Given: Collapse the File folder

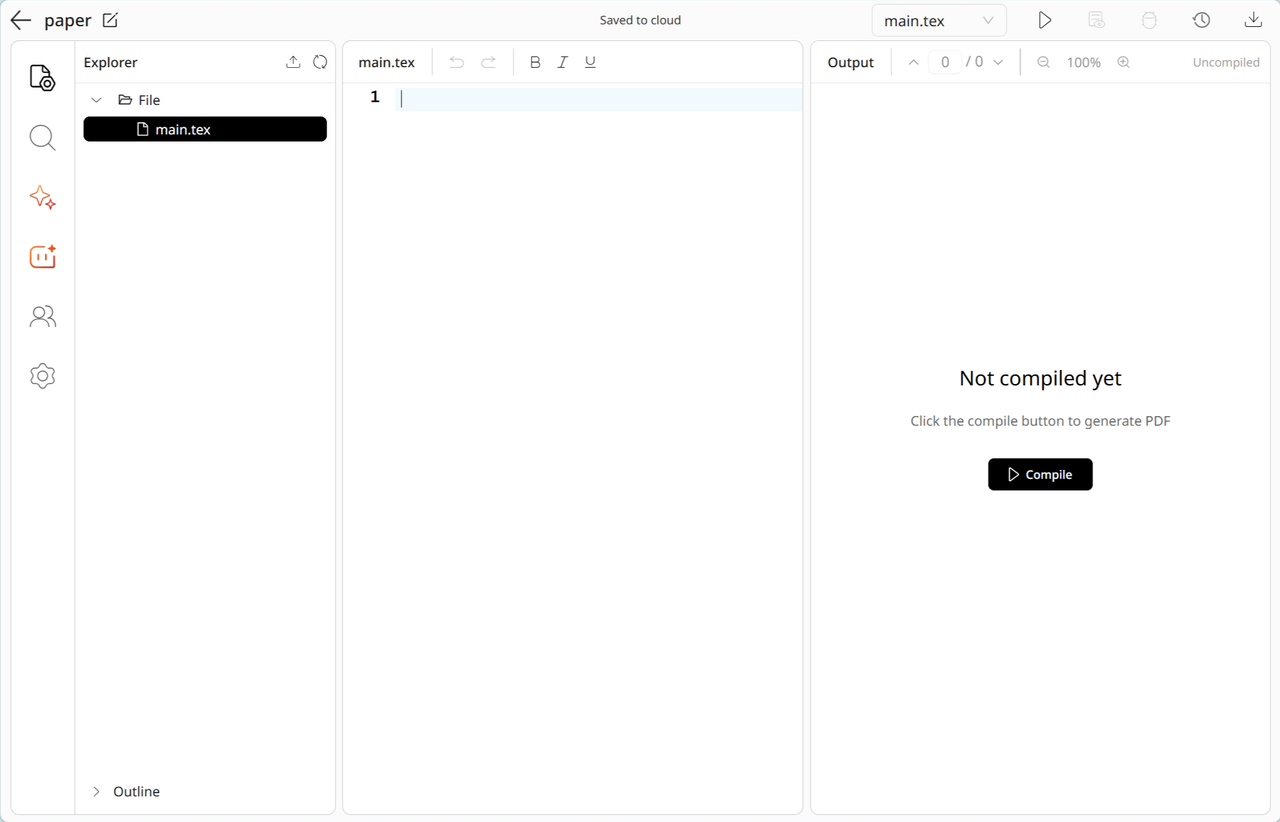Looking at the screenshot, I should pos(97,100).
